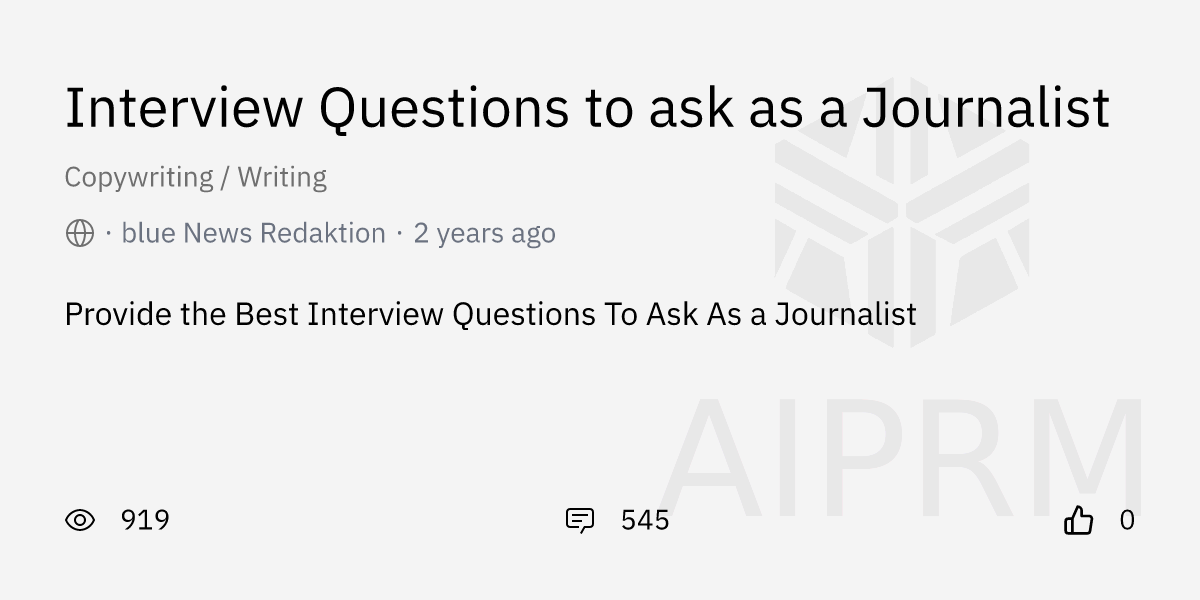Image resolution: width=1200 pixels, height=600 pixels.
Task: Click the word Journalist in the description
Action: click(845, 314)
